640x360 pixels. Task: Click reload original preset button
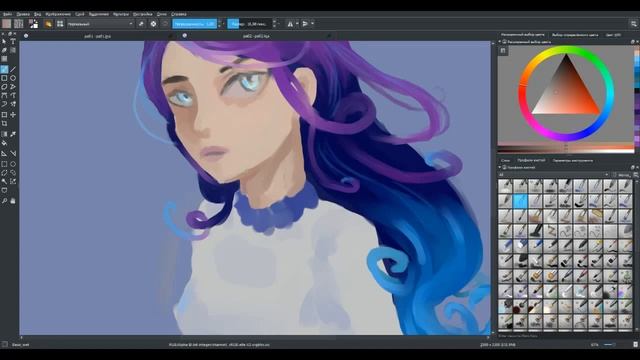pyautogui.click(x=165, y=24)
